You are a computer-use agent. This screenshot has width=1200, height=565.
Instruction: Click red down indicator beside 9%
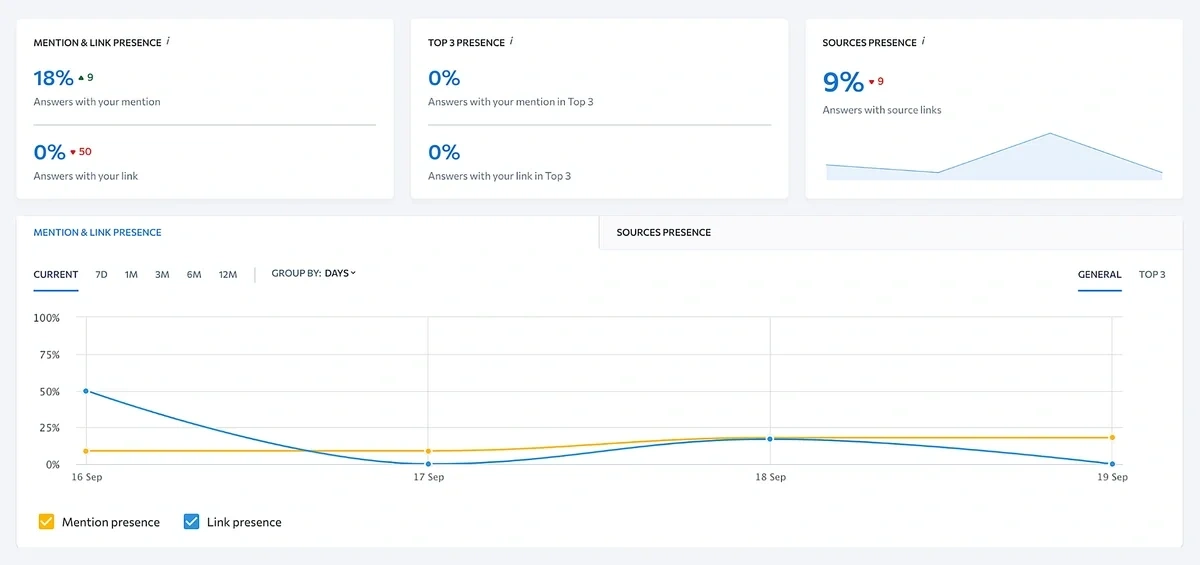pos(876,82)
